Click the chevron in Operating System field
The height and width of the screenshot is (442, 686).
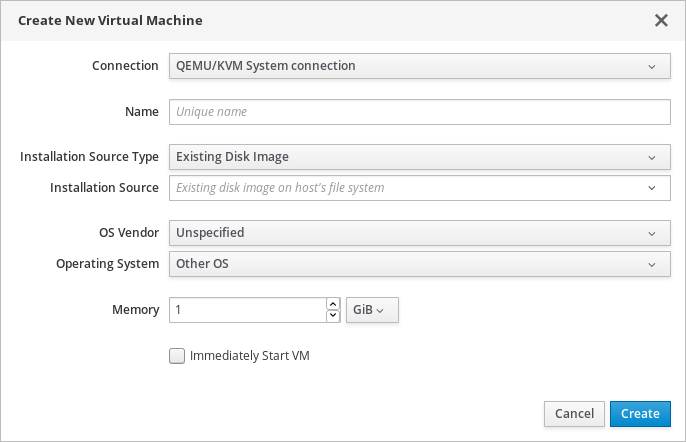coord(652,265)
